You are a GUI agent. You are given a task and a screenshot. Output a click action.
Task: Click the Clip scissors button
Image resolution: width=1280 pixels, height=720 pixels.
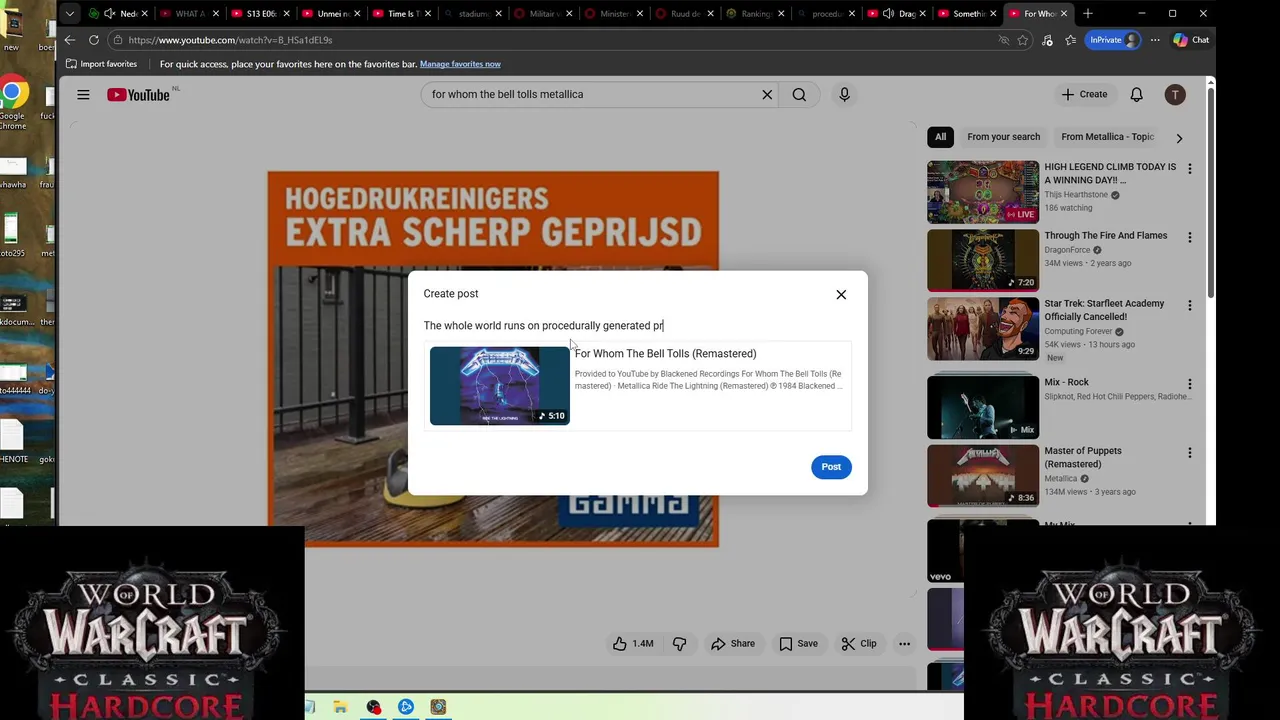point(859,644)
